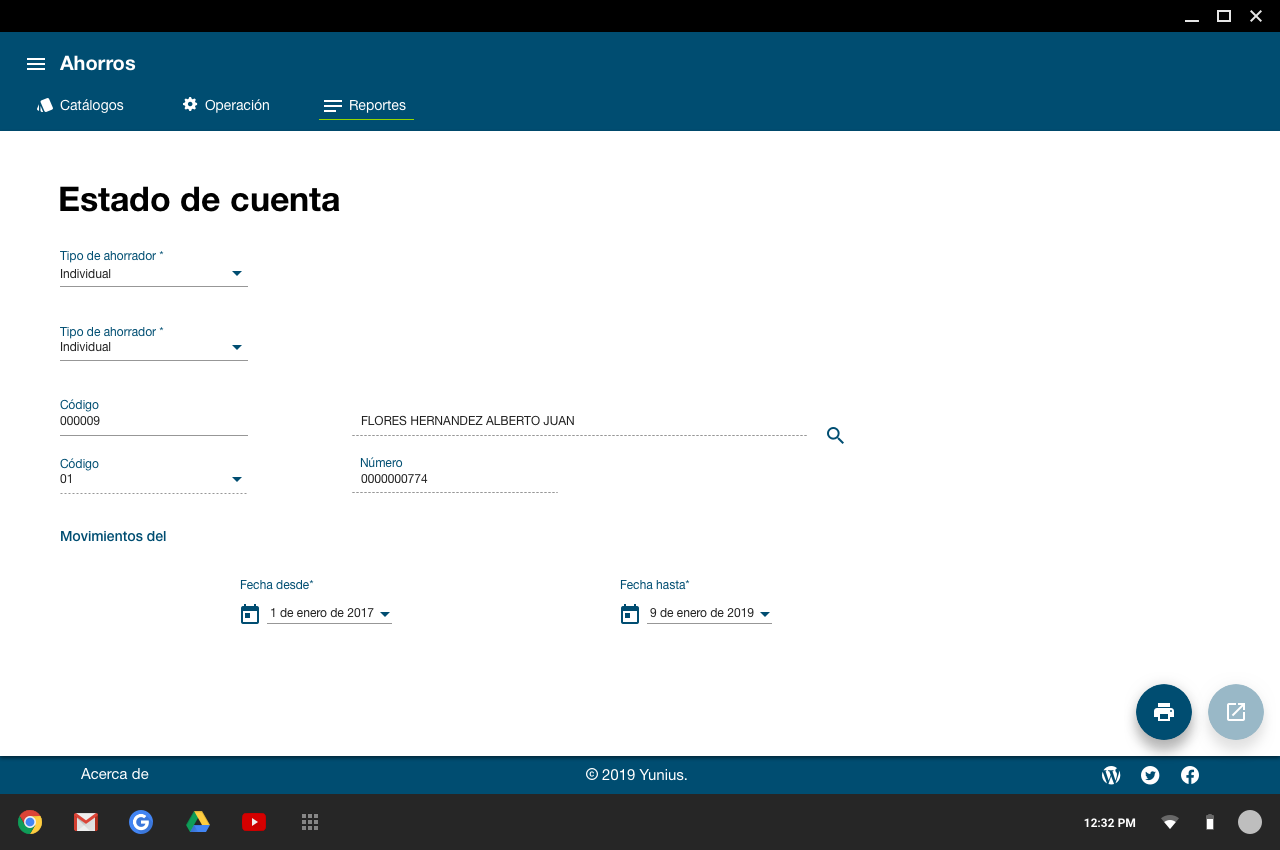Visit the WordPress link in footer
1280x850 pixels.
pos(1110,775)
